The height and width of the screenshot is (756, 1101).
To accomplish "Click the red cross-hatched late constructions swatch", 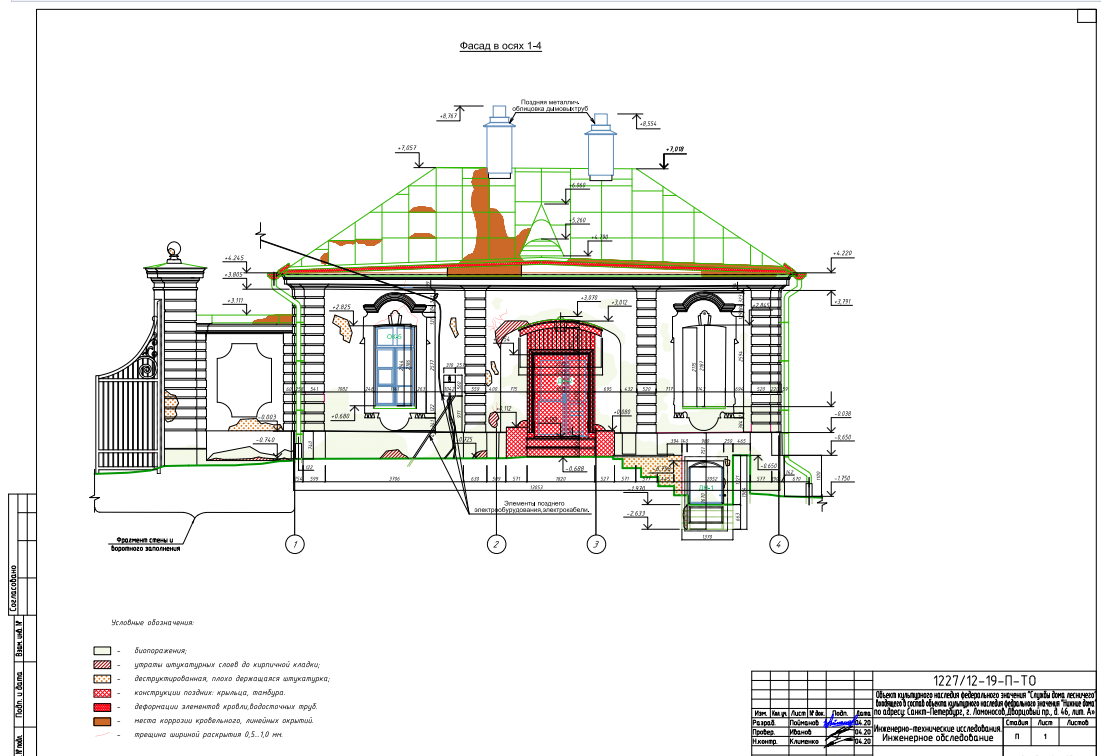I will (103, 693).
